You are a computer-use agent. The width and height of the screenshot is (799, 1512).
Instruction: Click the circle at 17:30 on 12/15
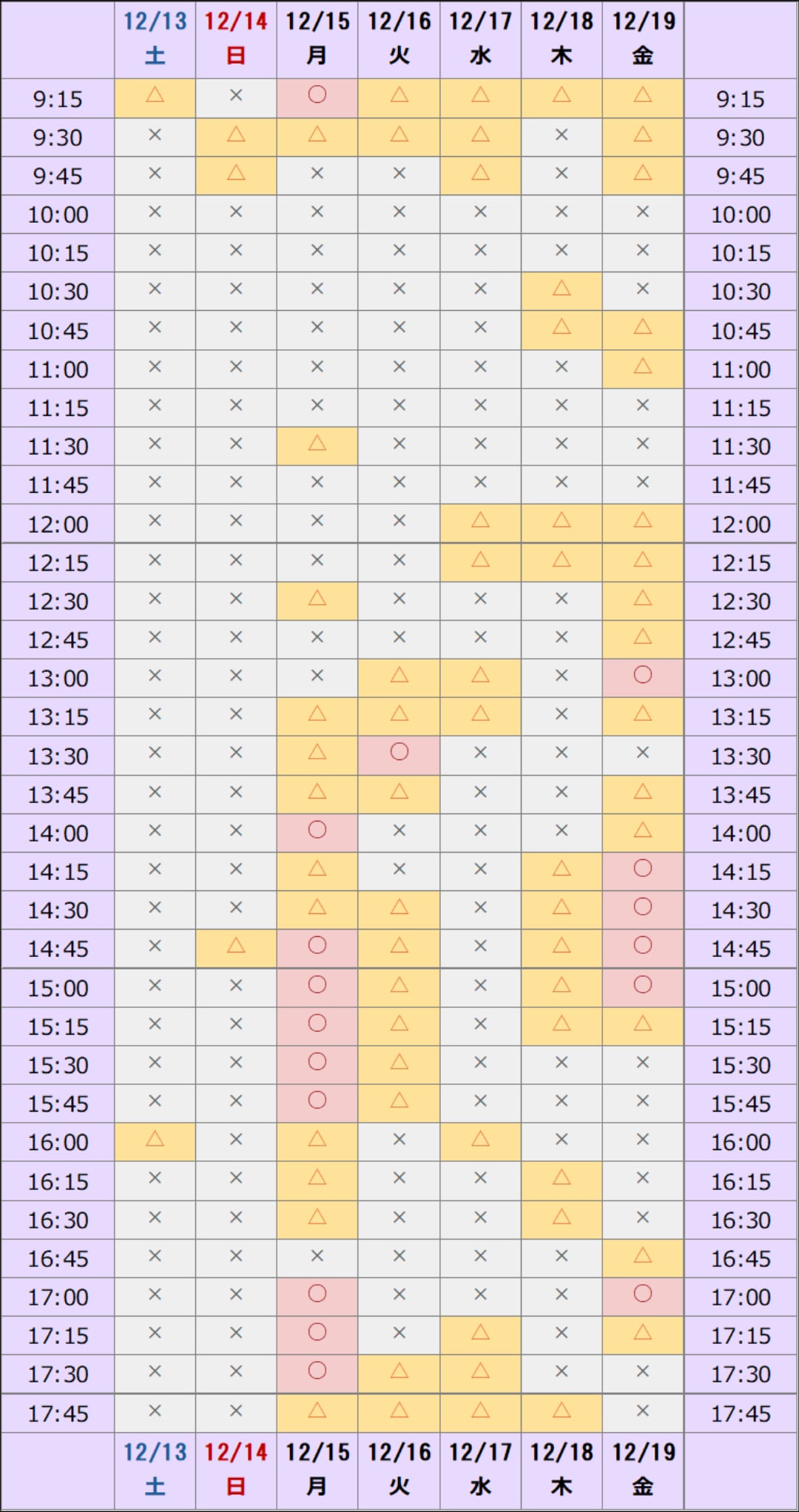317,1371
